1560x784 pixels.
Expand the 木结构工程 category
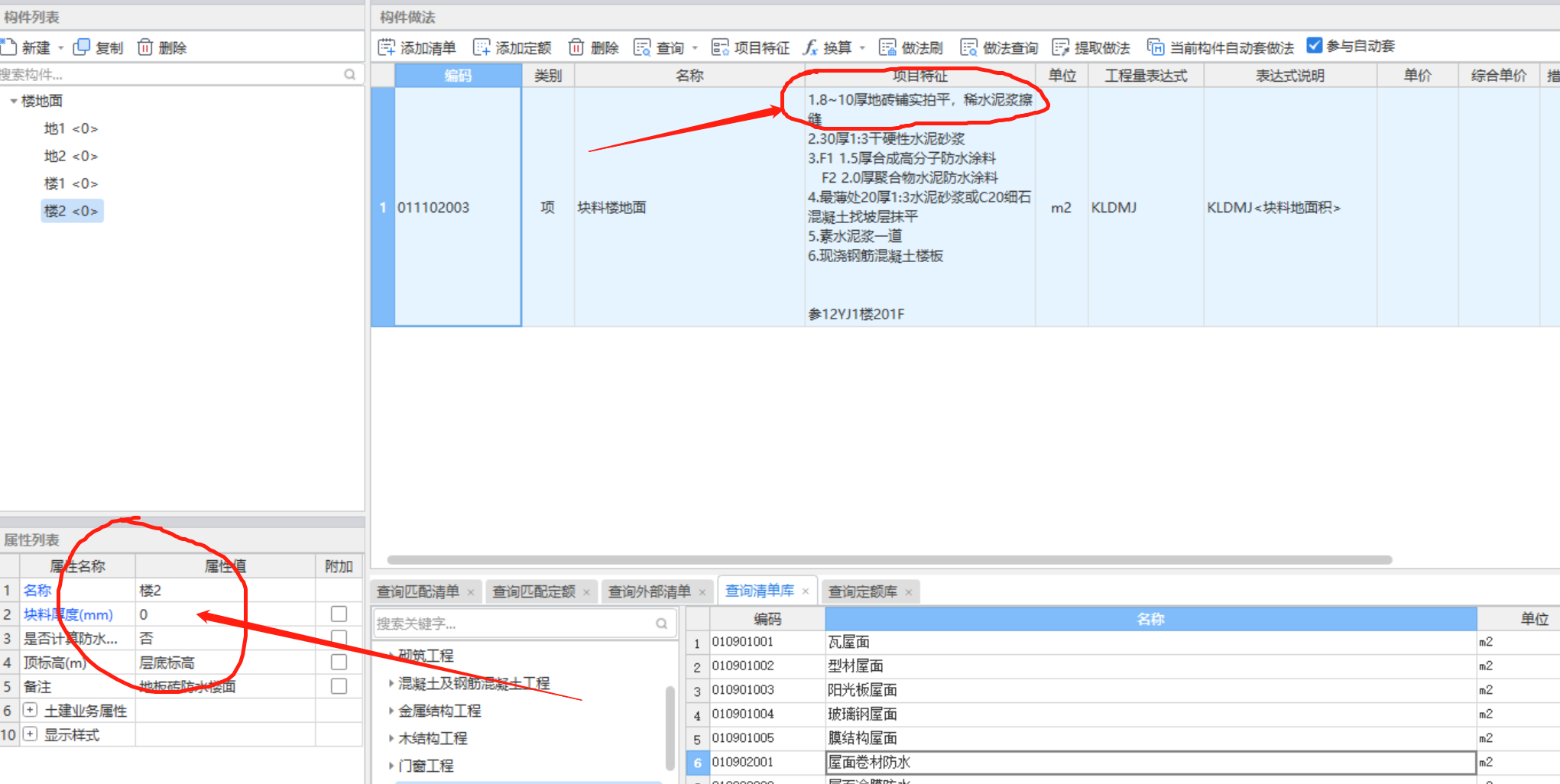click(391, 738)
